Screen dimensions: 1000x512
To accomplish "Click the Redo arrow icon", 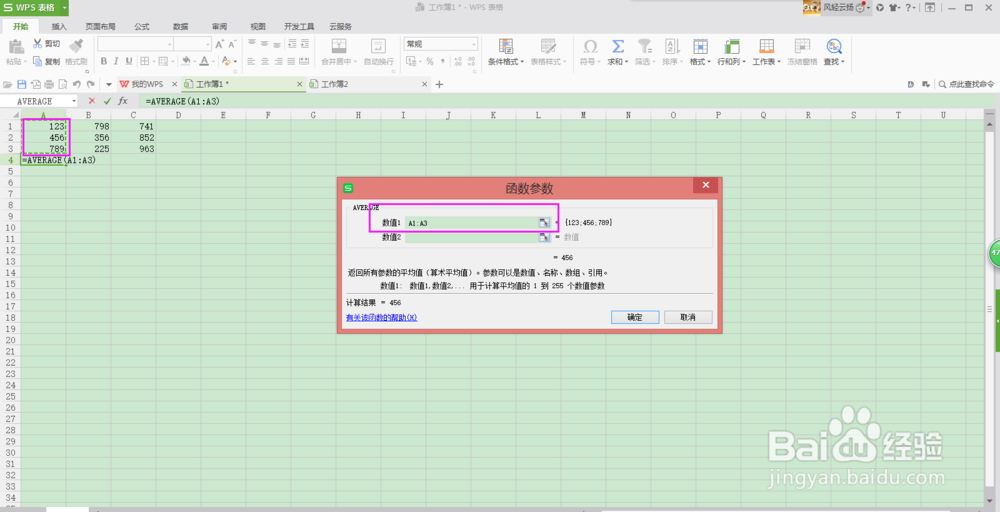I will click(91, 84).
